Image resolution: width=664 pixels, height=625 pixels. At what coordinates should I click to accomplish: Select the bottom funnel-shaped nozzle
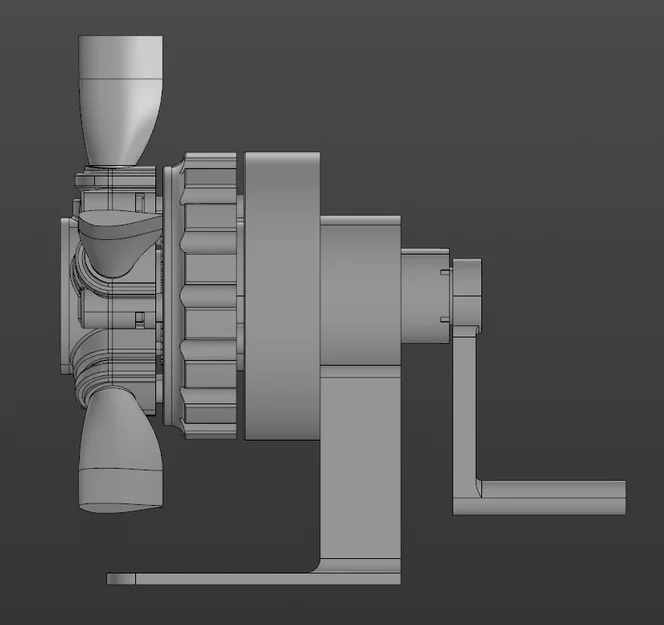[121, 451]
